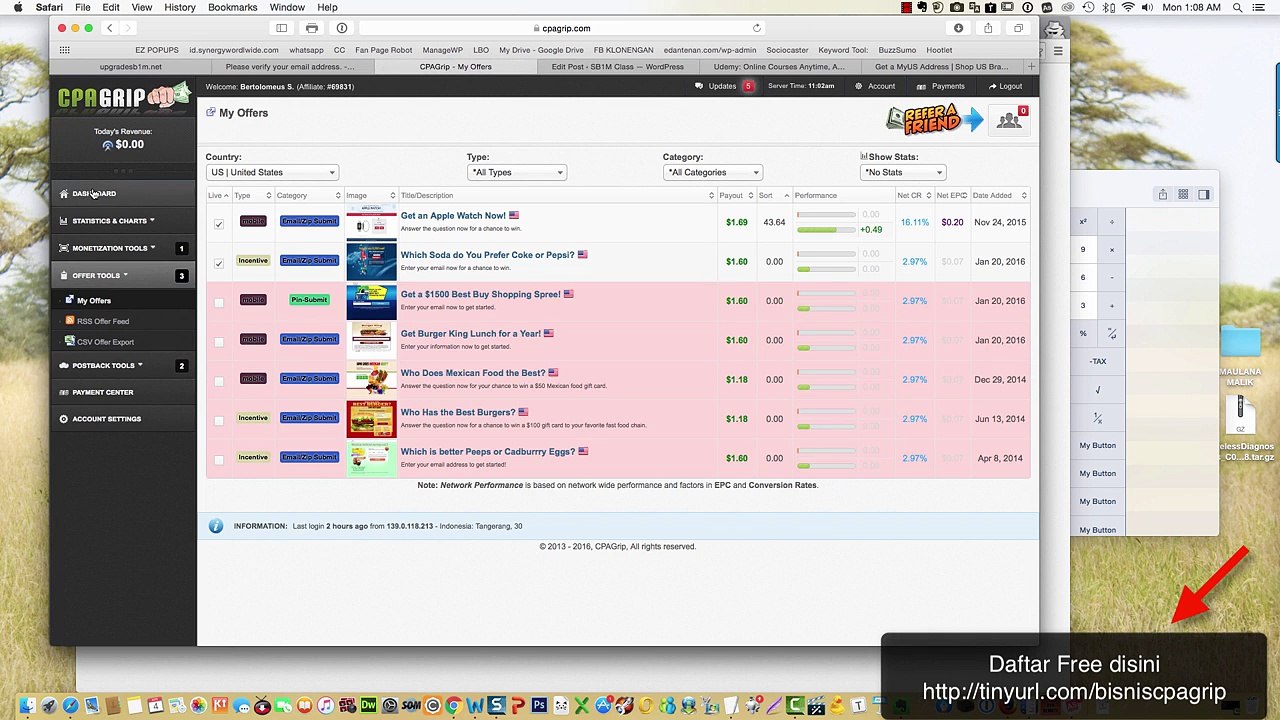Click the Safari print toolbar icon

pos(312,28)
